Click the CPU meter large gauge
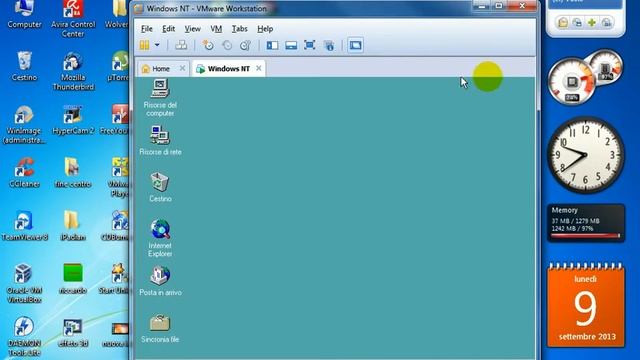This screenshot has height=360, width=640. (x=571, y=82)
